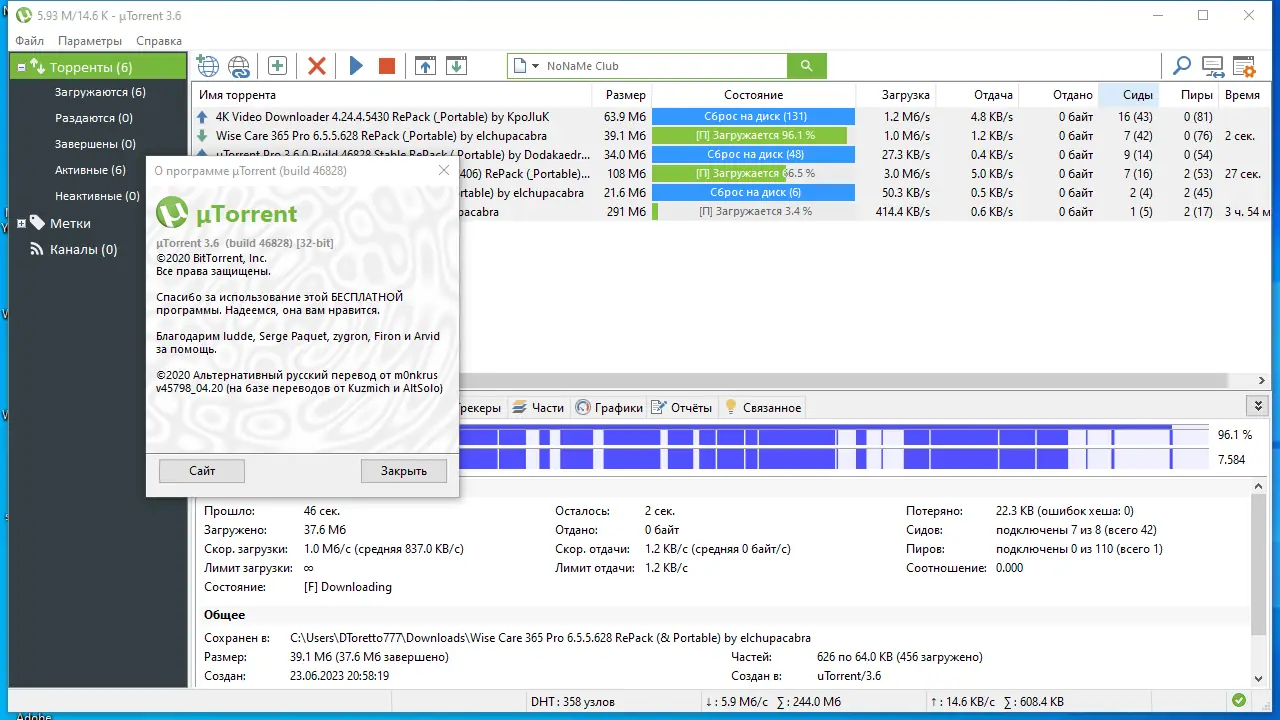Click green network status checkmark icon
This screenshot has width=1280, height=720.
point(1239,701)
